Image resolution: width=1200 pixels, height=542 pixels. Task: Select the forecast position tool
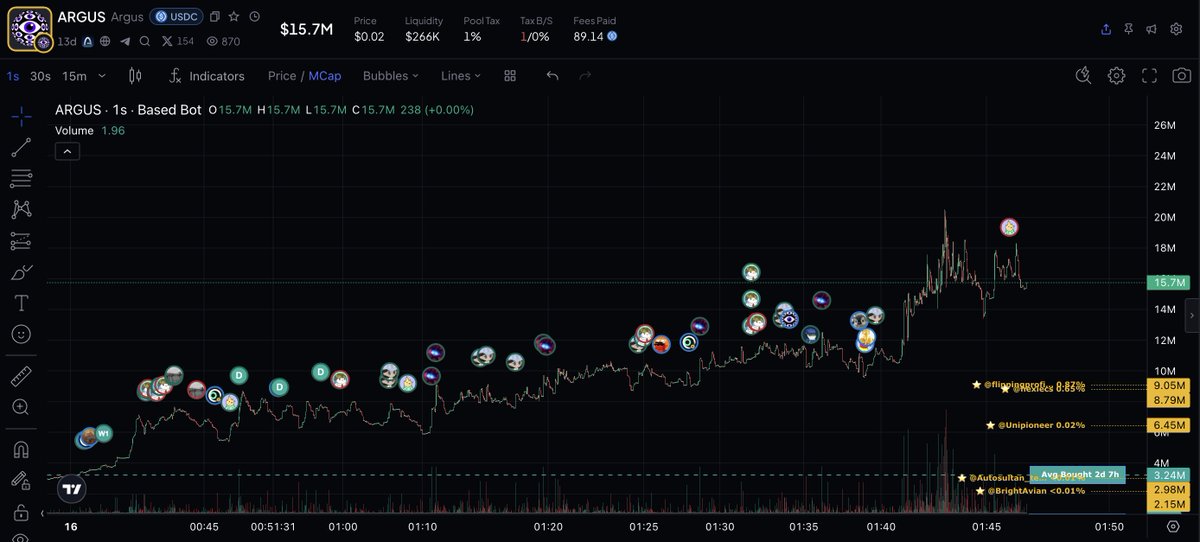21,241
